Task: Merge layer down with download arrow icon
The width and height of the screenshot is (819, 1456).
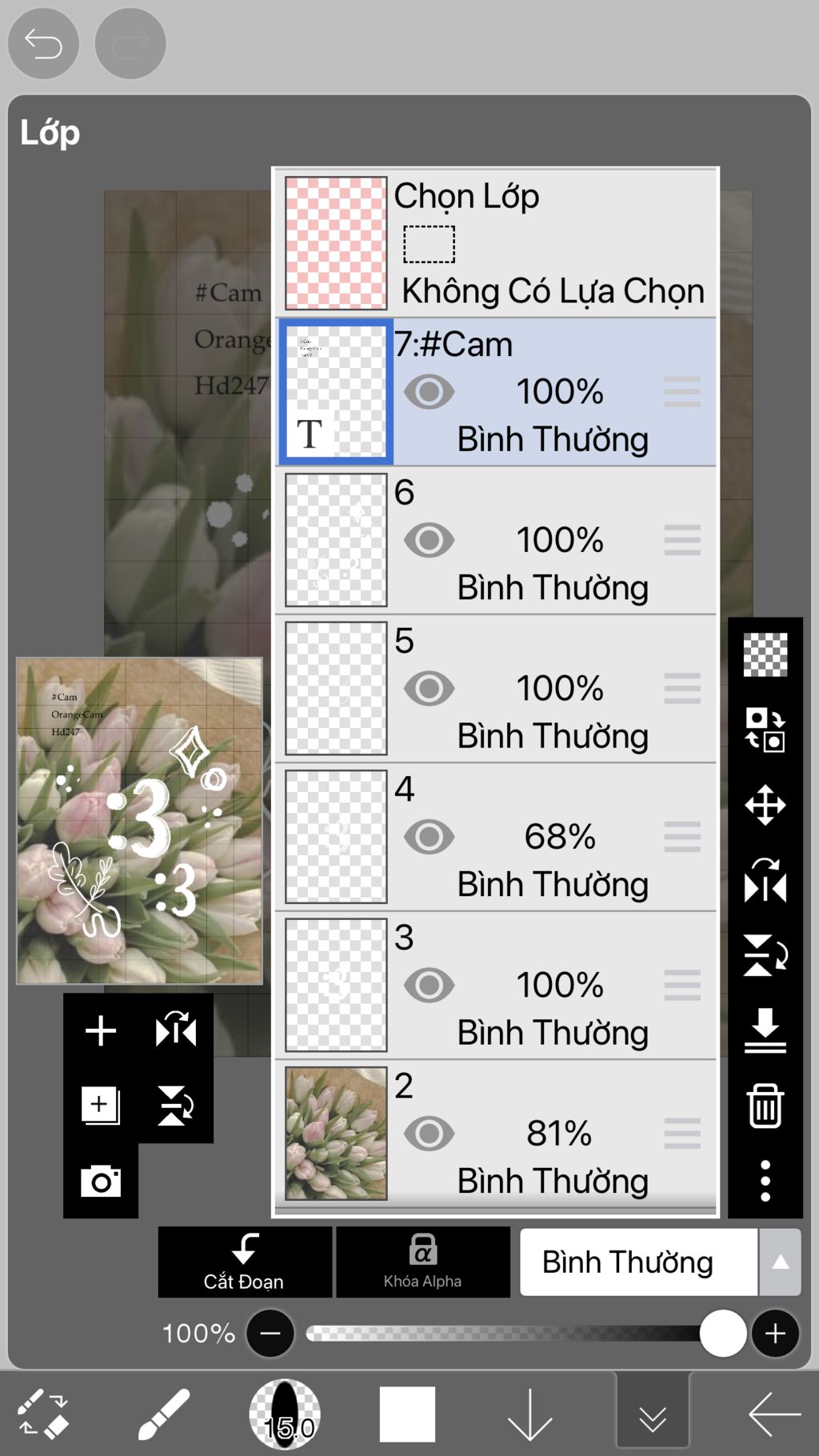Action: pyautogui.click(x=765, y=1030)
